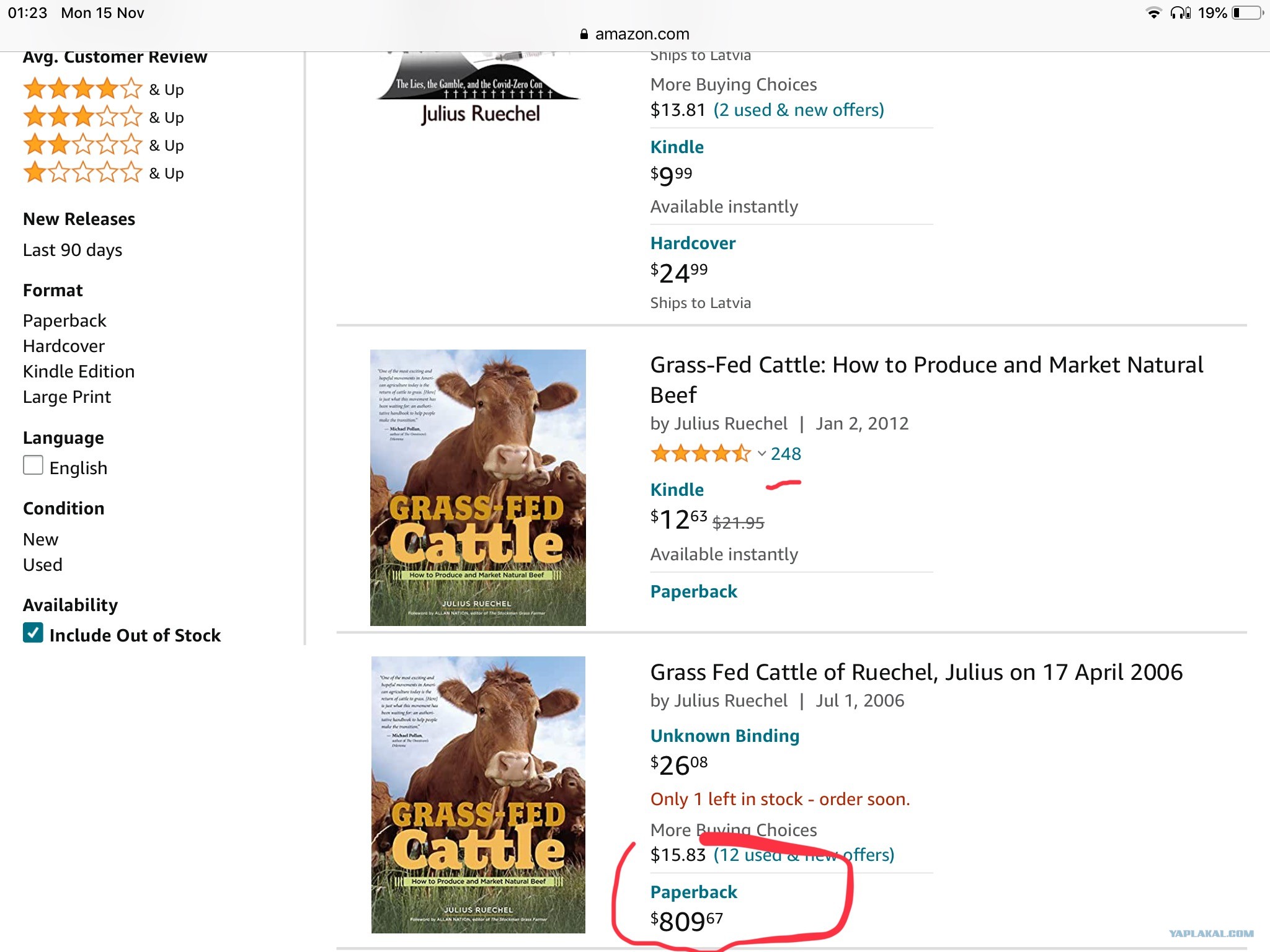Tap the headphones status icon

[1180, 13]
